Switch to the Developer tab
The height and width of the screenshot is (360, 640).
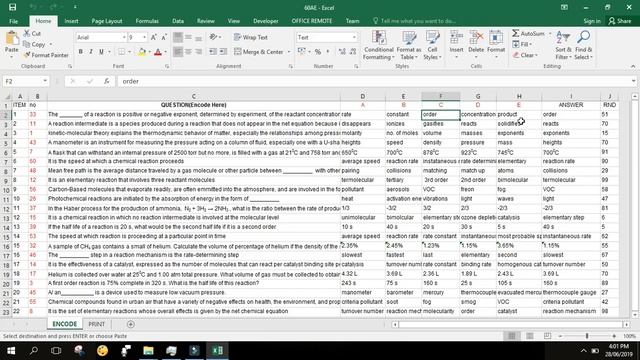click(x=266, y=21)
